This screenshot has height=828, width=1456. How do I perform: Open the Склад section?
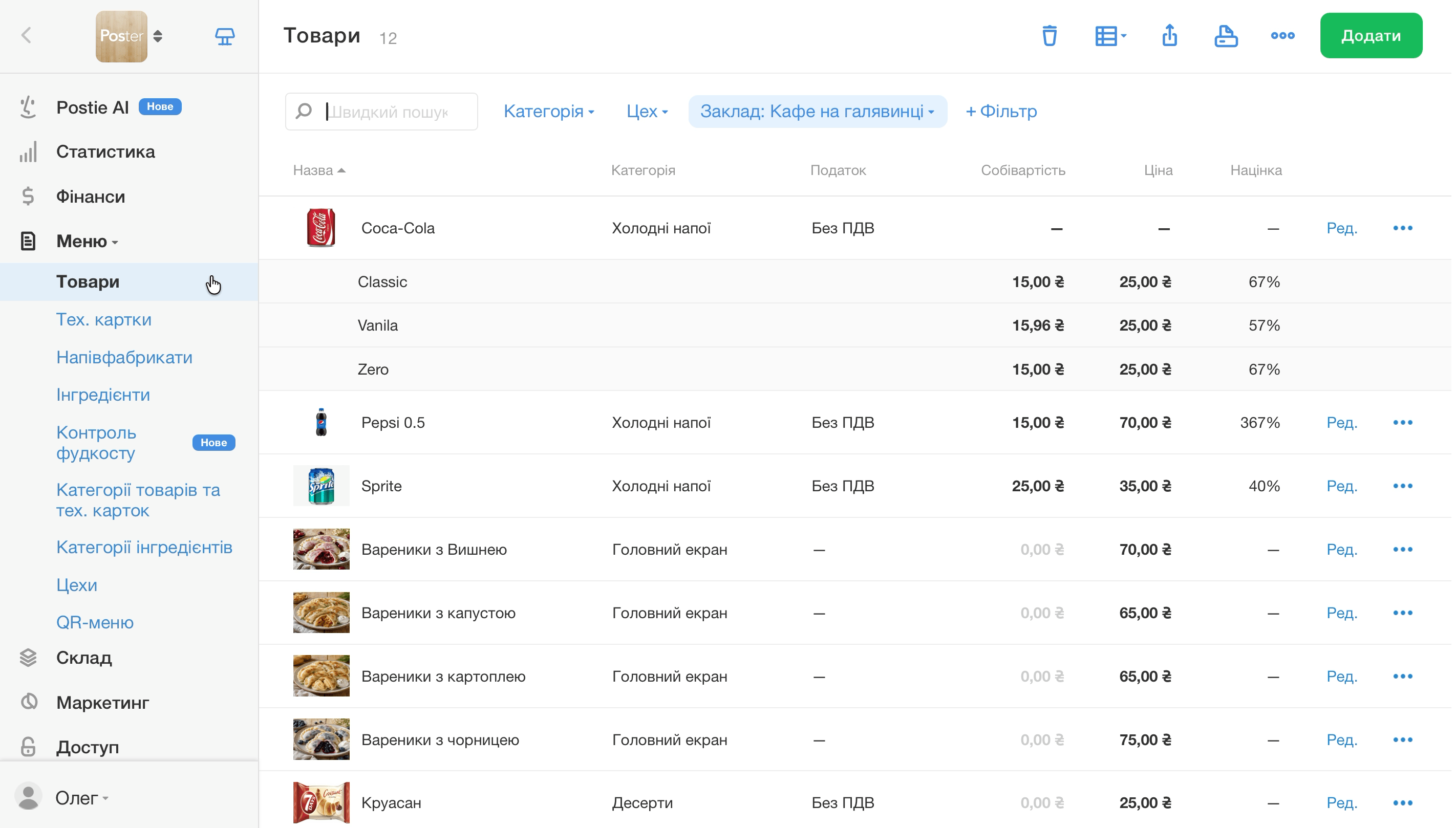pyautogui.click(x=83, y=658)
